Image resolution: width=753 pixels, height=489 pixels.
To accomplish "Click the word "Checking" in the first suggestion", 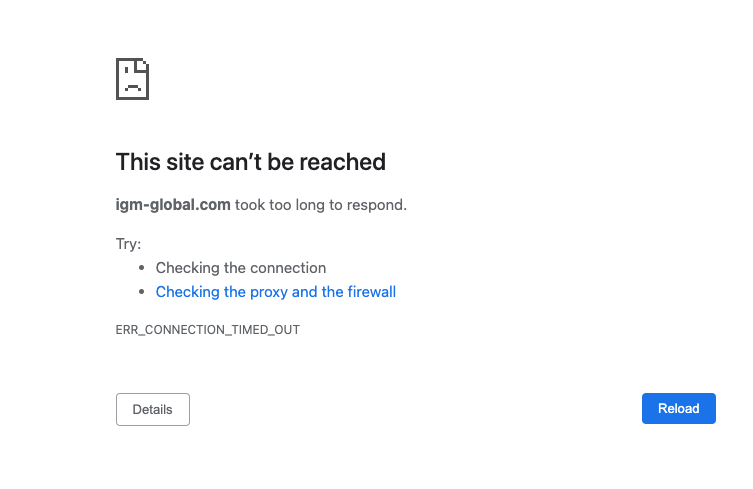I will pos(188,268).
